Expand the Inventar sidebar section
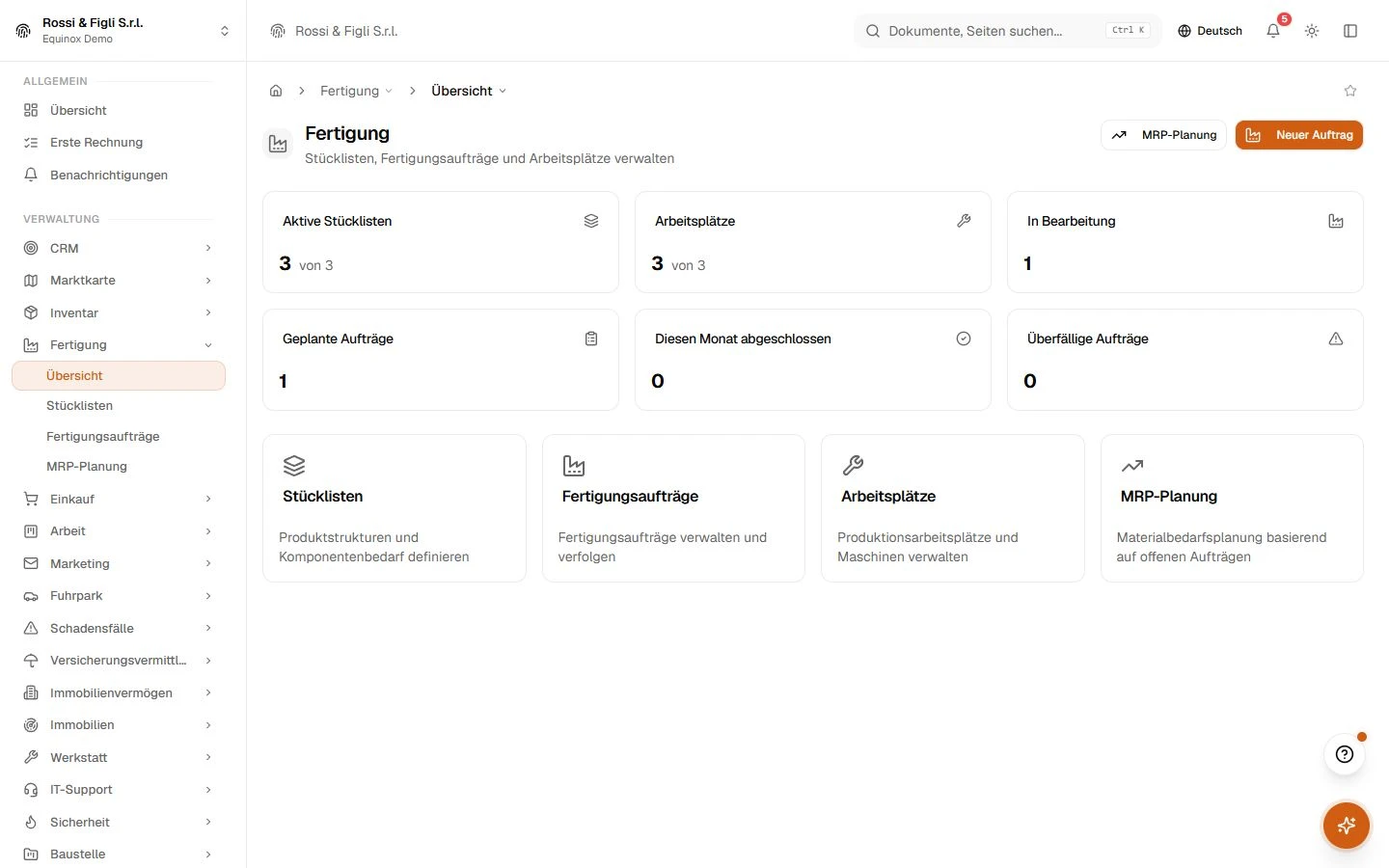This screenshot has height=868, width=1389. pyautogui.click(x=118, y=312)
